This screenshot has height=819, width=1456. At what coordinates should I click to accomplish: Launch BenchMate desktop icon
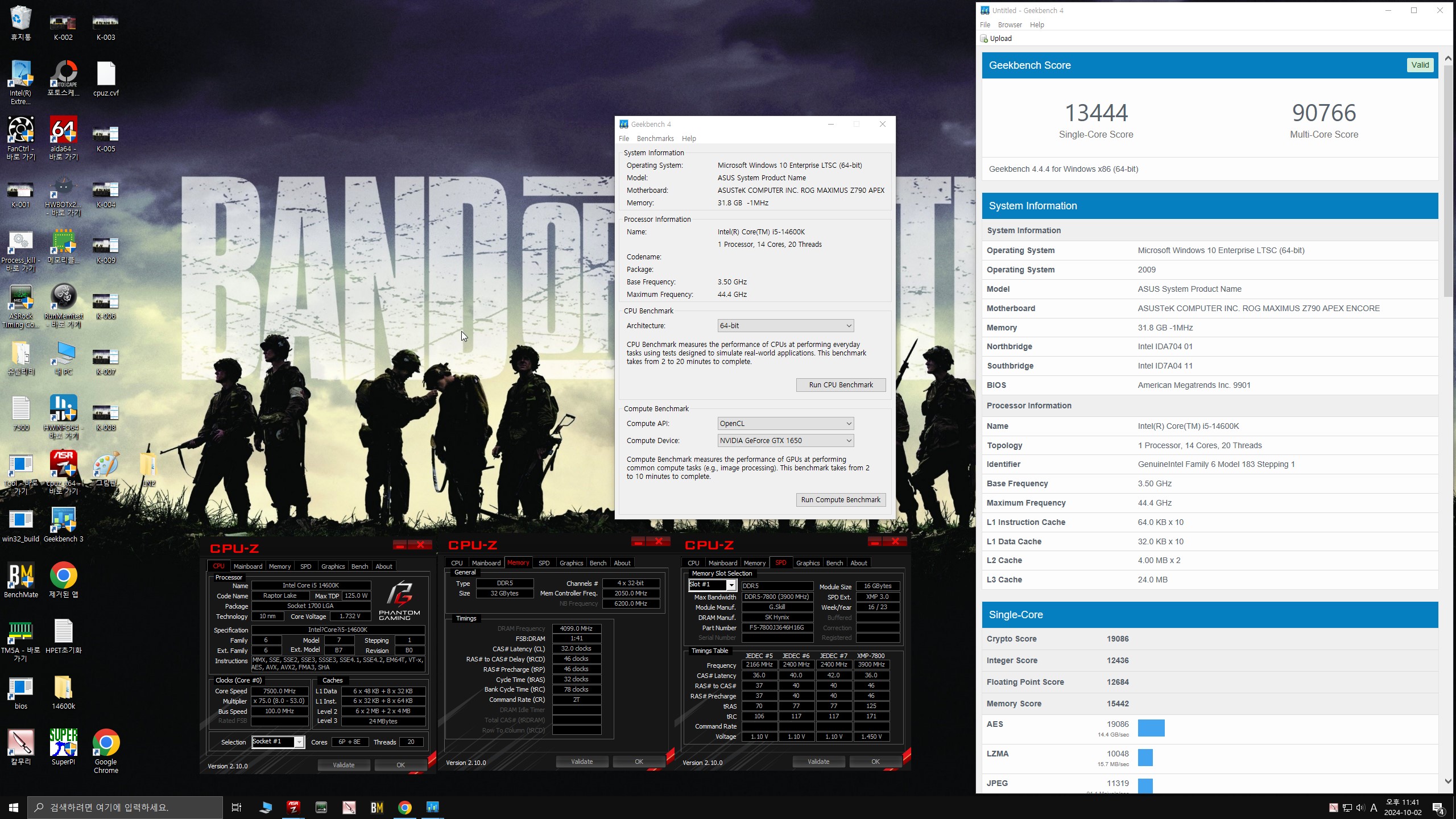click(x=20, y=580)
